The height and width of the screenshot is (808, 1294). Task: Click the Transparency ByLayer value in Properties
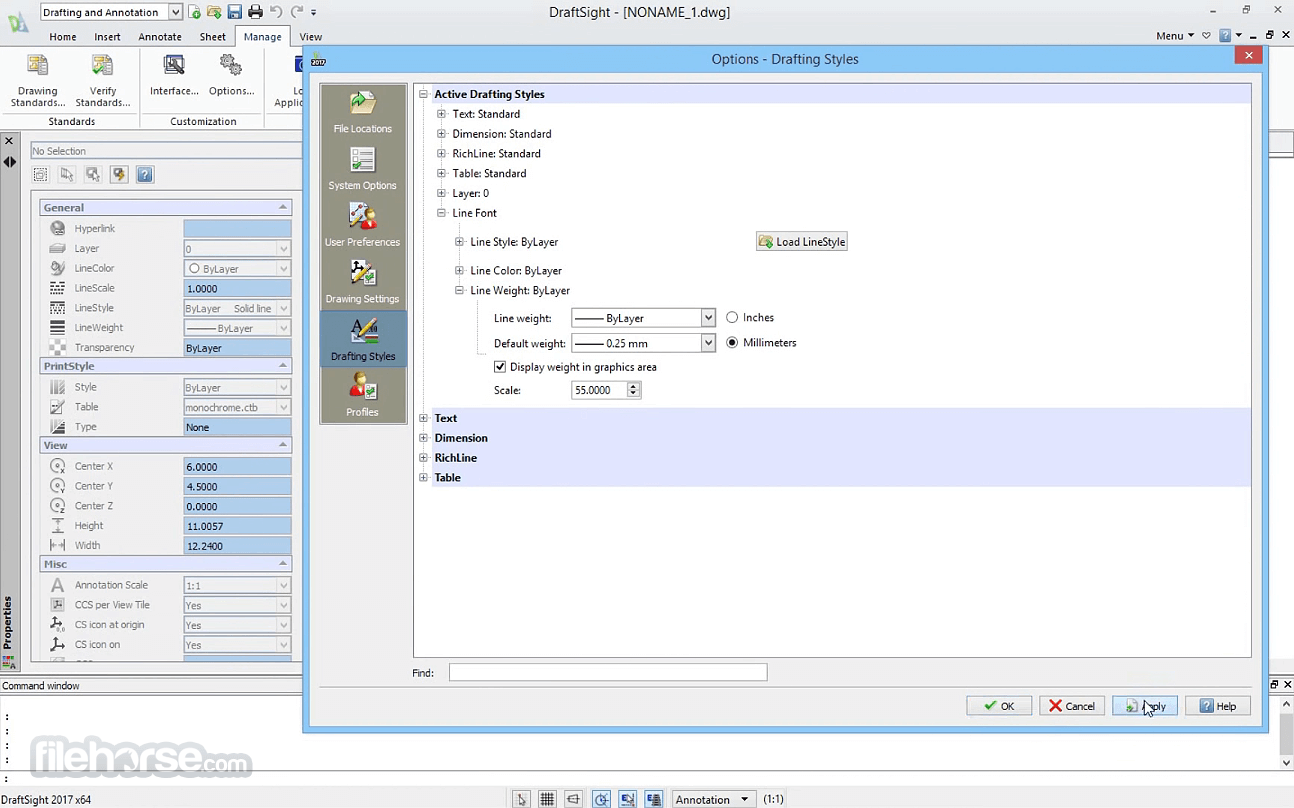coord(237,348)
